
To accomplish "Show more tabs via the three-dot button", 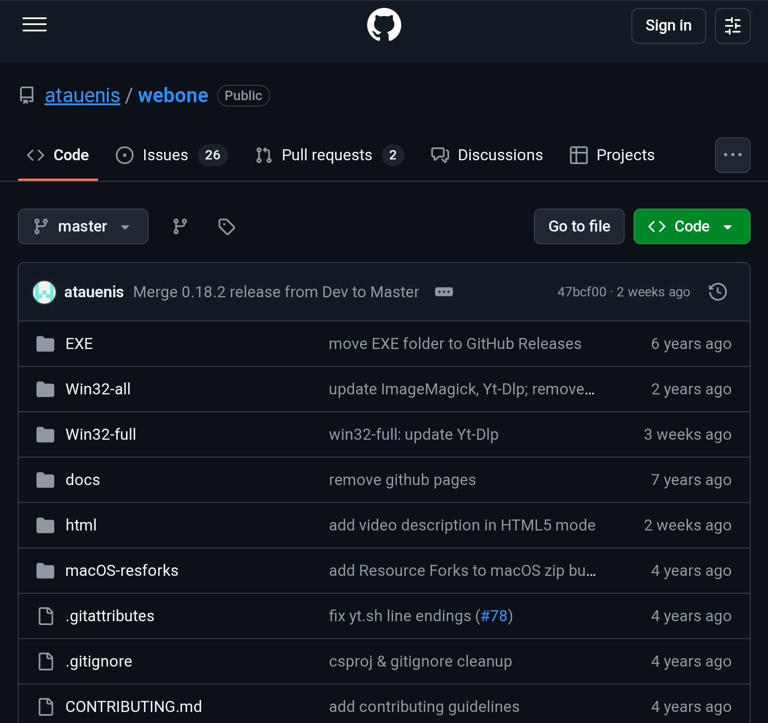I will point(732,155).
